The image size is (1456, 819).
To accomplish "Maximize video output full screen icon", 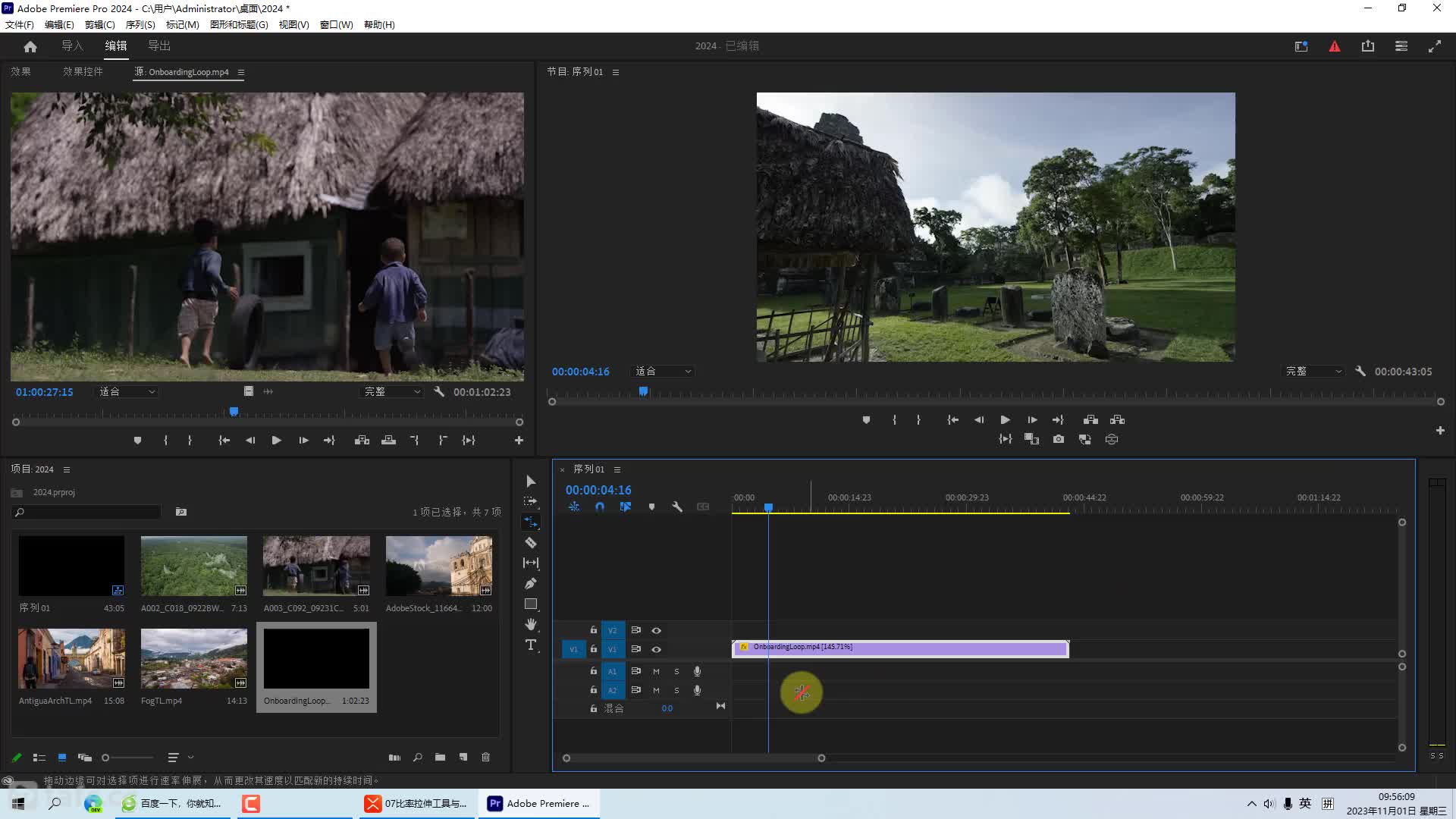I will [1435, 46].
